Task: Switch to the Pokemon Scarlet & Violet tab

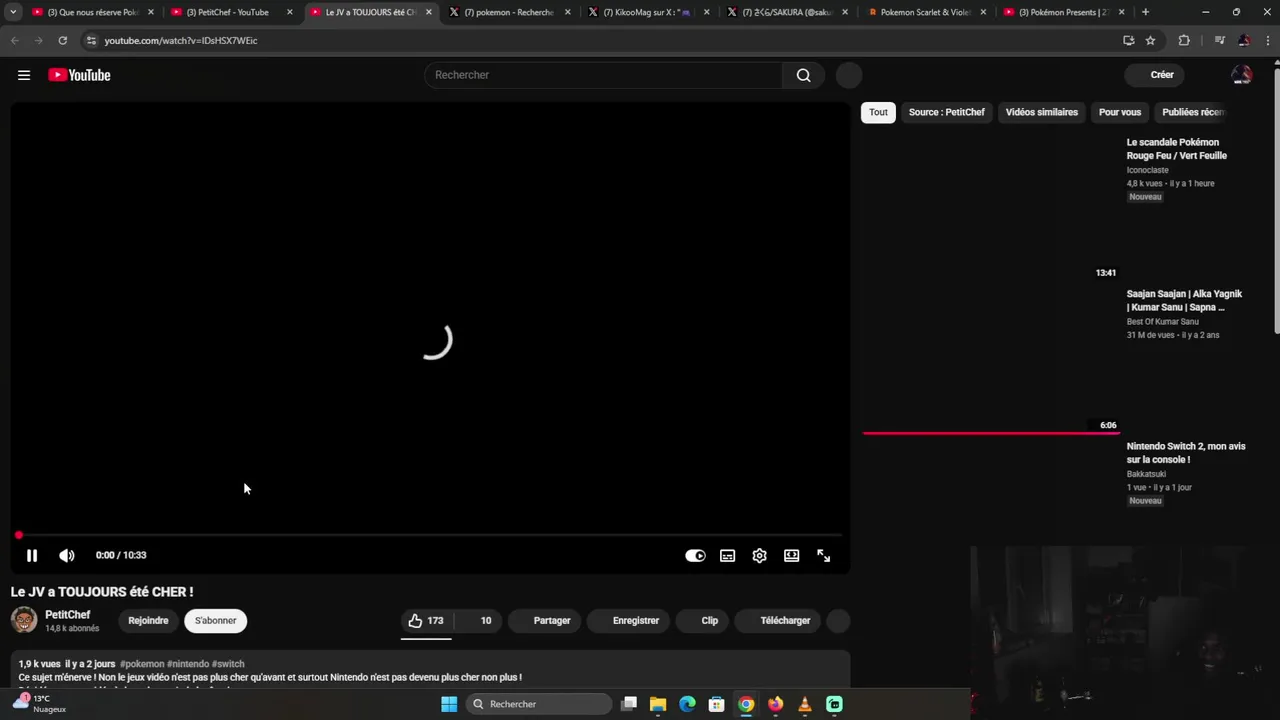Action: click(x=926, y=12)
